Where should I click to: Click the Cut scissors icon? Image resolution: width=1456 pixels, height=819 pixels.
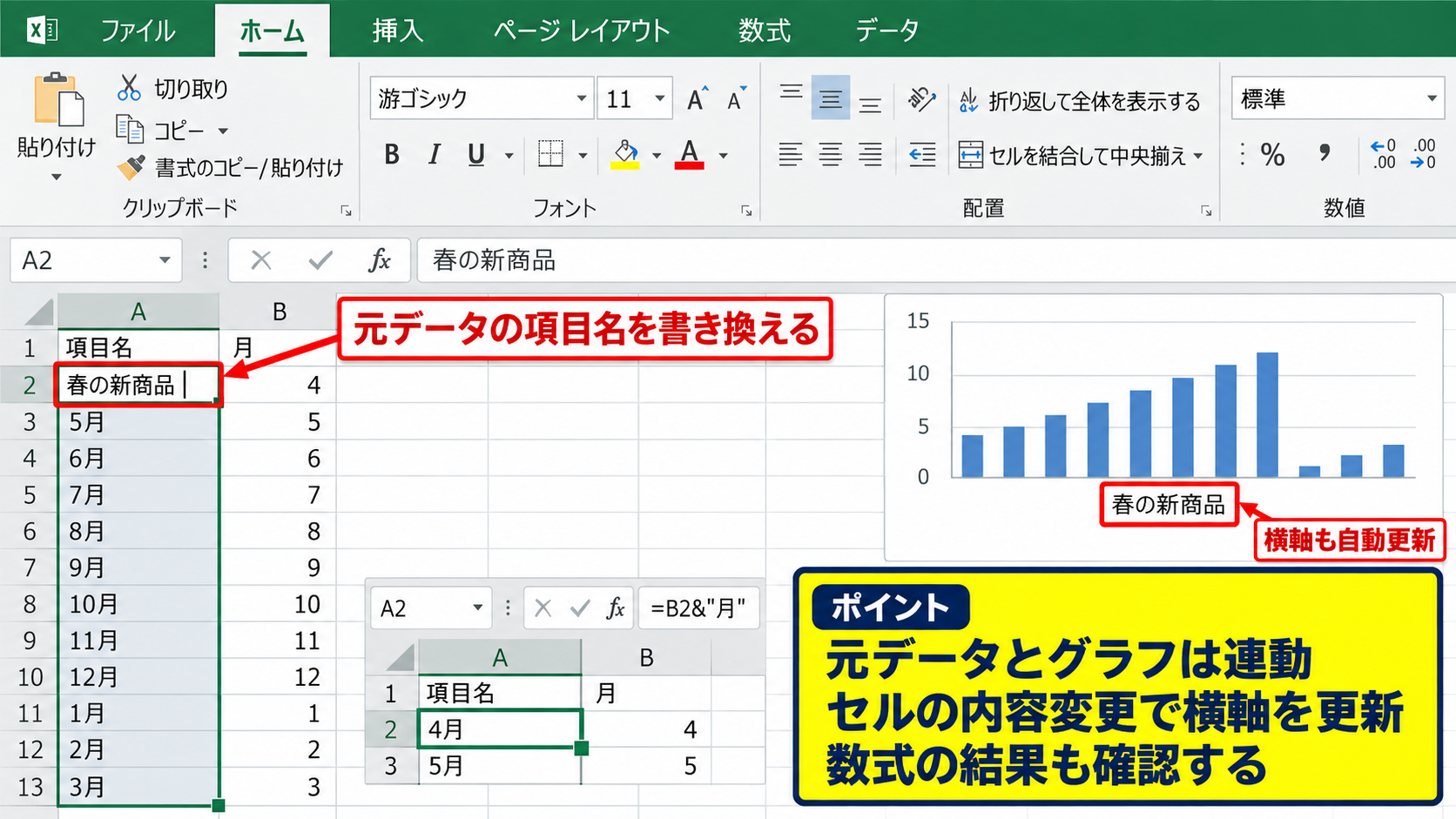tap(129, 88)
